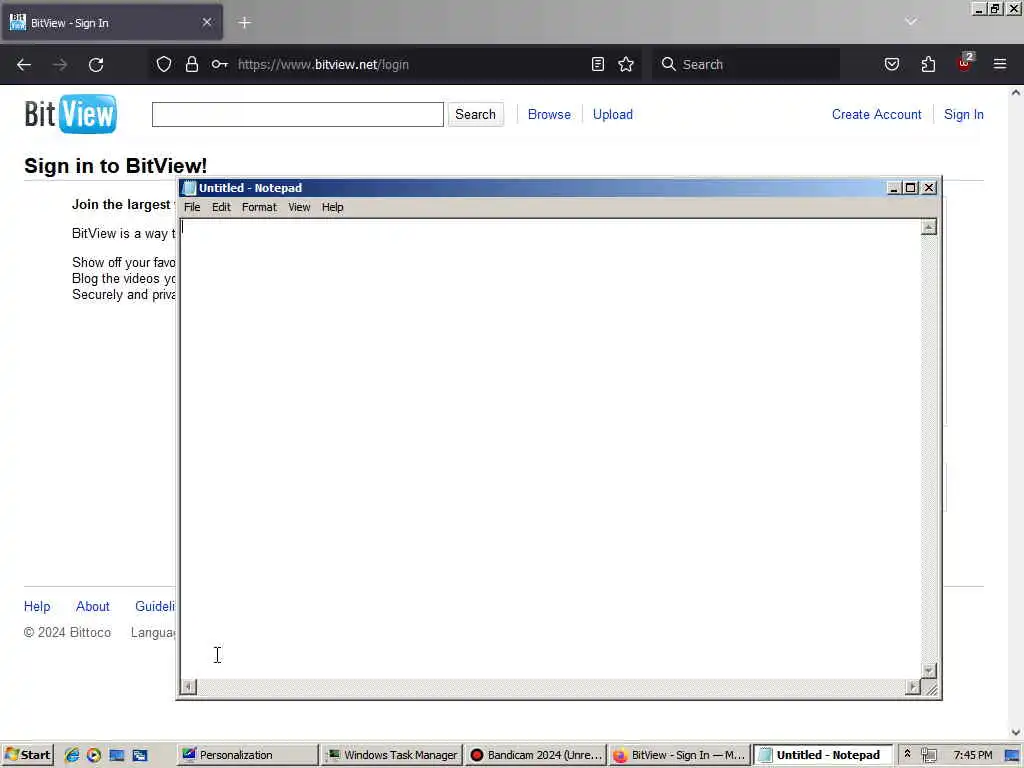Click the BitView search text field
The width and height of the screenshot is (1024, 768).
(x=298, y=114)
